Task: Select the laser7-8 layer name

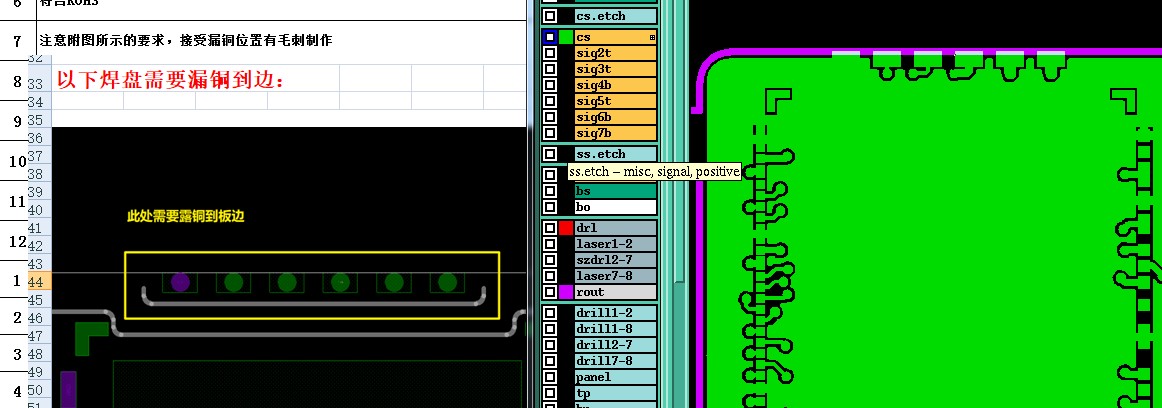Action: [616, 276]
